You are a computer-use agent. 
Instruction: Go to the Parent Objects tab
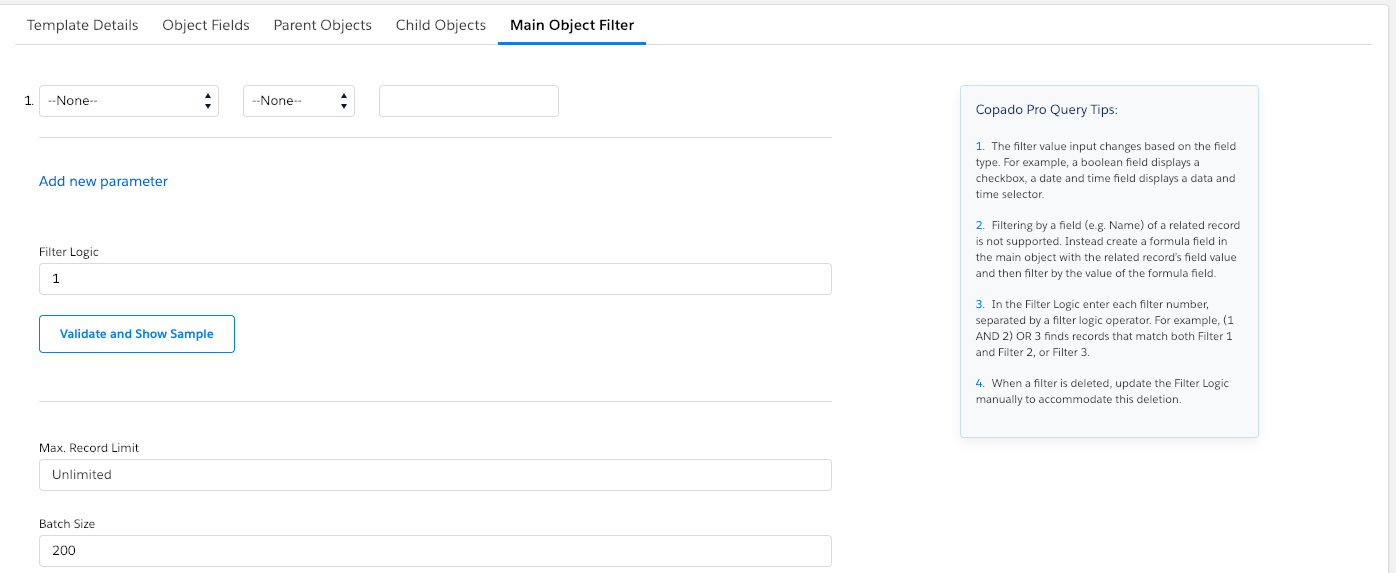[322, 25]
